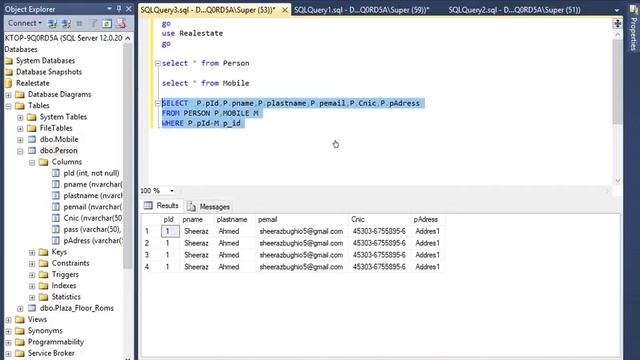Collapse the SELECT P.pId query block

[x=158, y=103]
